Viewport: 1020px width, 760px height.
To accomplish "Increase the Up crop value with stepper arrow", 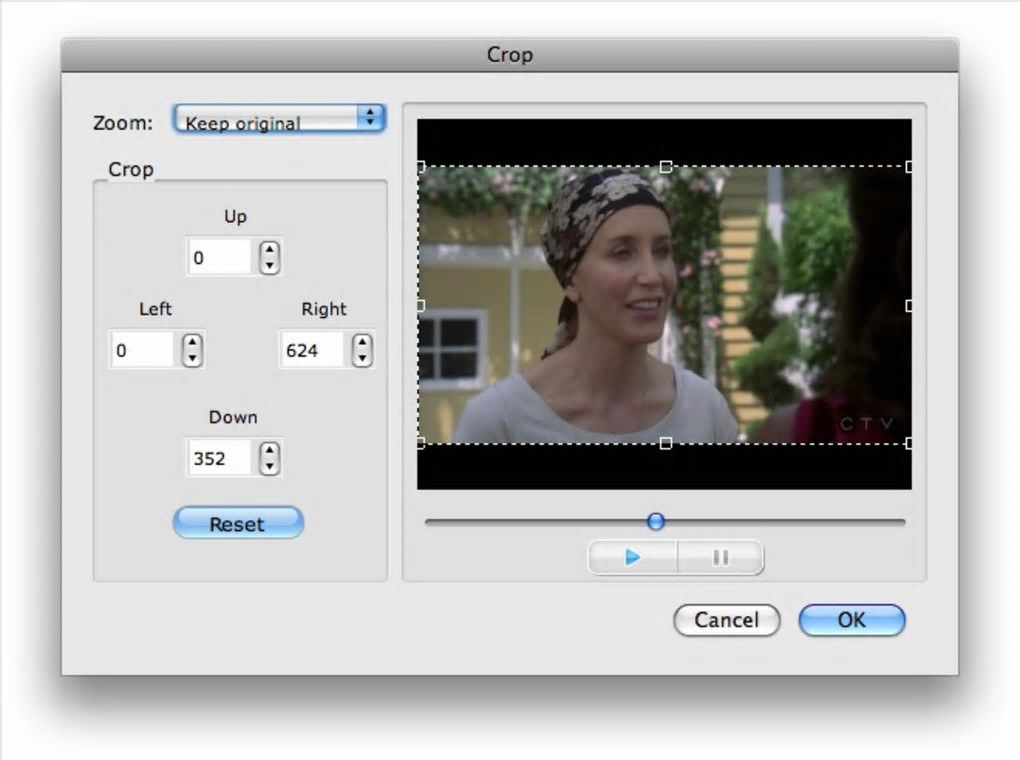I will (269, 249).
